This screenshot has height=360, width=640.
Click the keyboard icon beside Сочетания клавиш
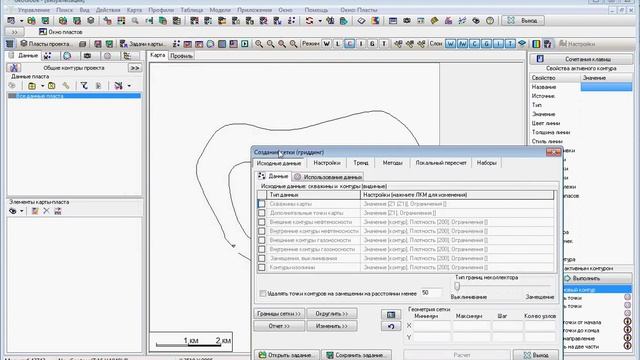click(540, 59)
